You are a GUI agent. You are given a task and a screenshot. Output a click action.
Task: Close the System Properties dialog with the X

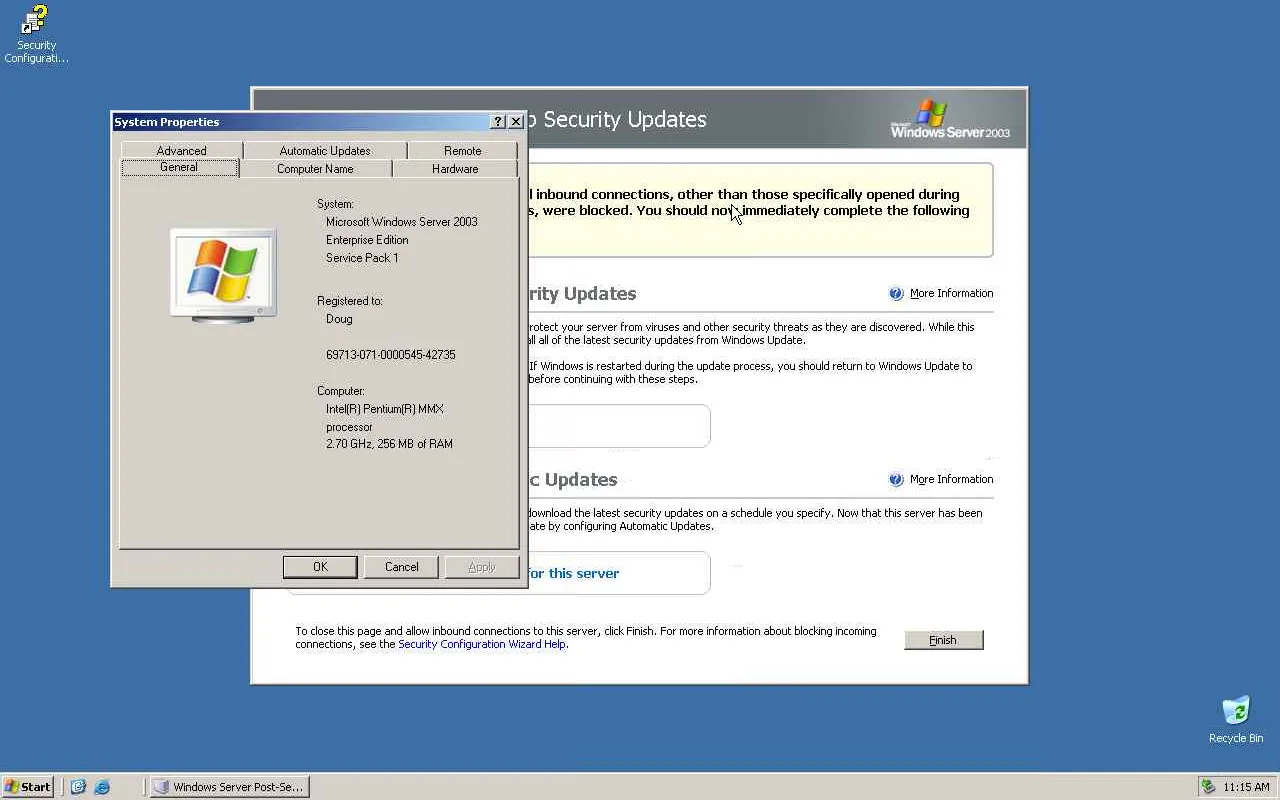[516, 122]
